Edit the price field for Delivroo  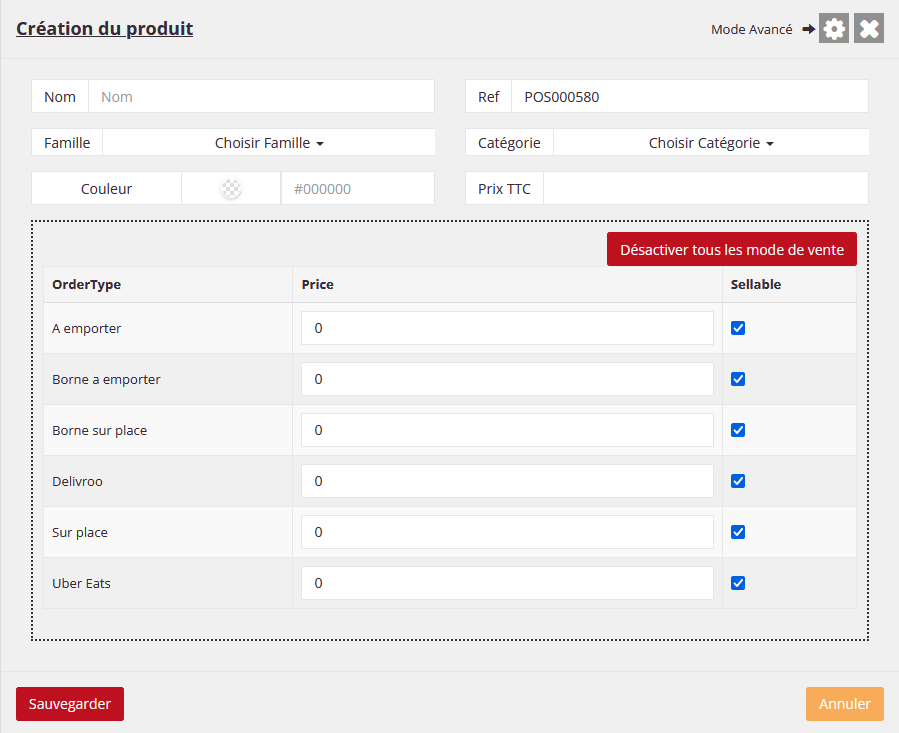(x=507, y=481)
